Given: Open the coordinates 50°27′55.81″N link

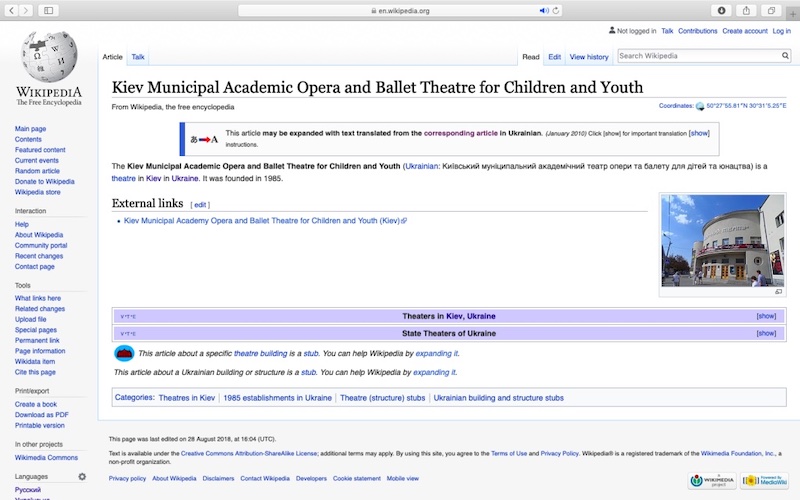Looking at the screenshot, I should point(746,106).
